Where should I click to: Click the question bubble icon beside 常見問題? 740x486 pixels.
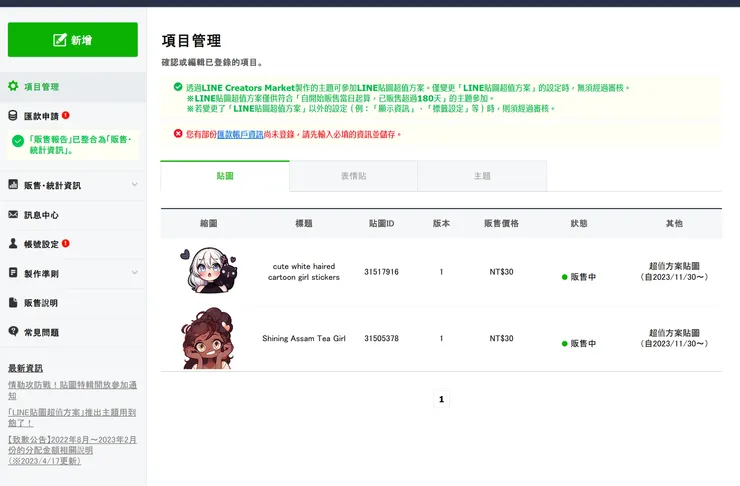point(13,331)
